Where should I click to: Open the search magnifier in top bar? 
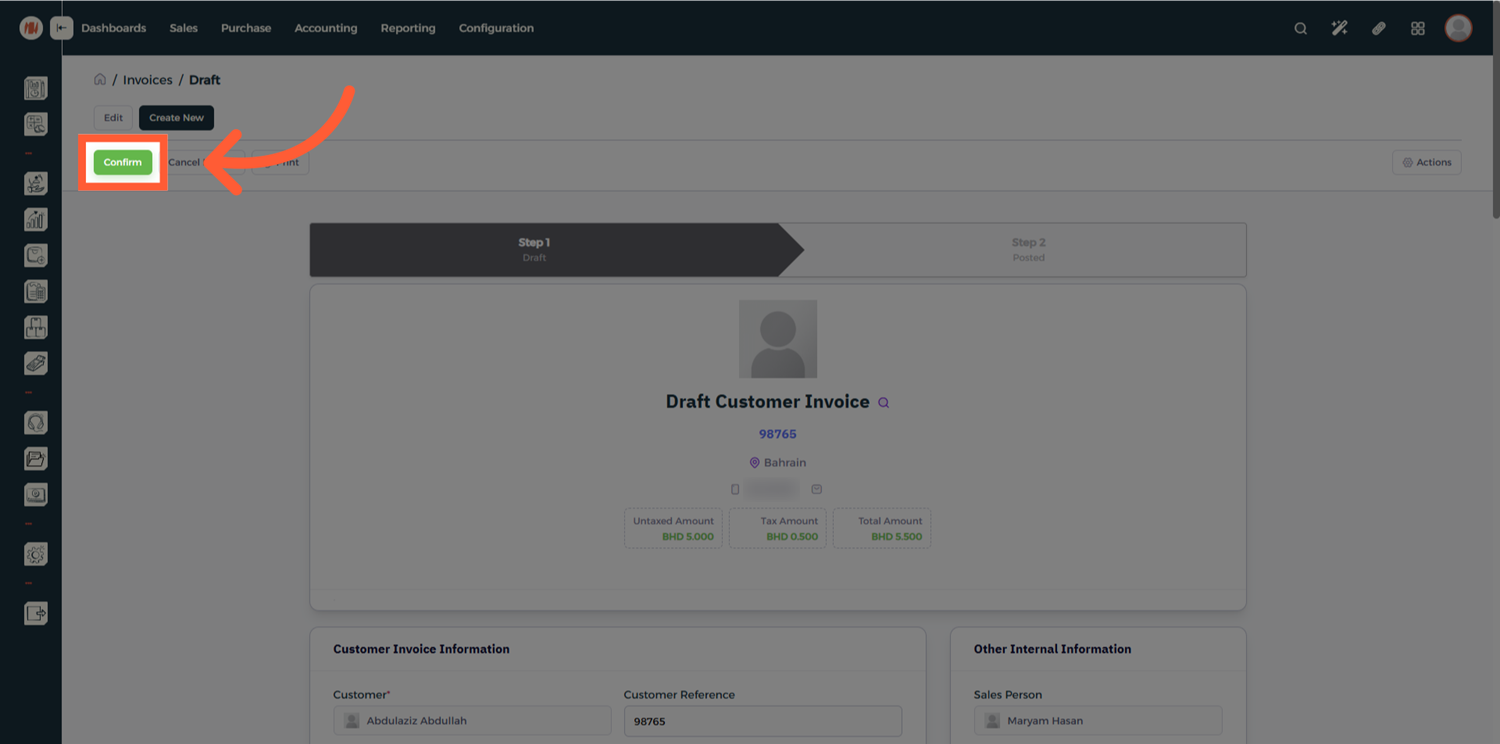pyautogui.click(x=1300, y=28)
